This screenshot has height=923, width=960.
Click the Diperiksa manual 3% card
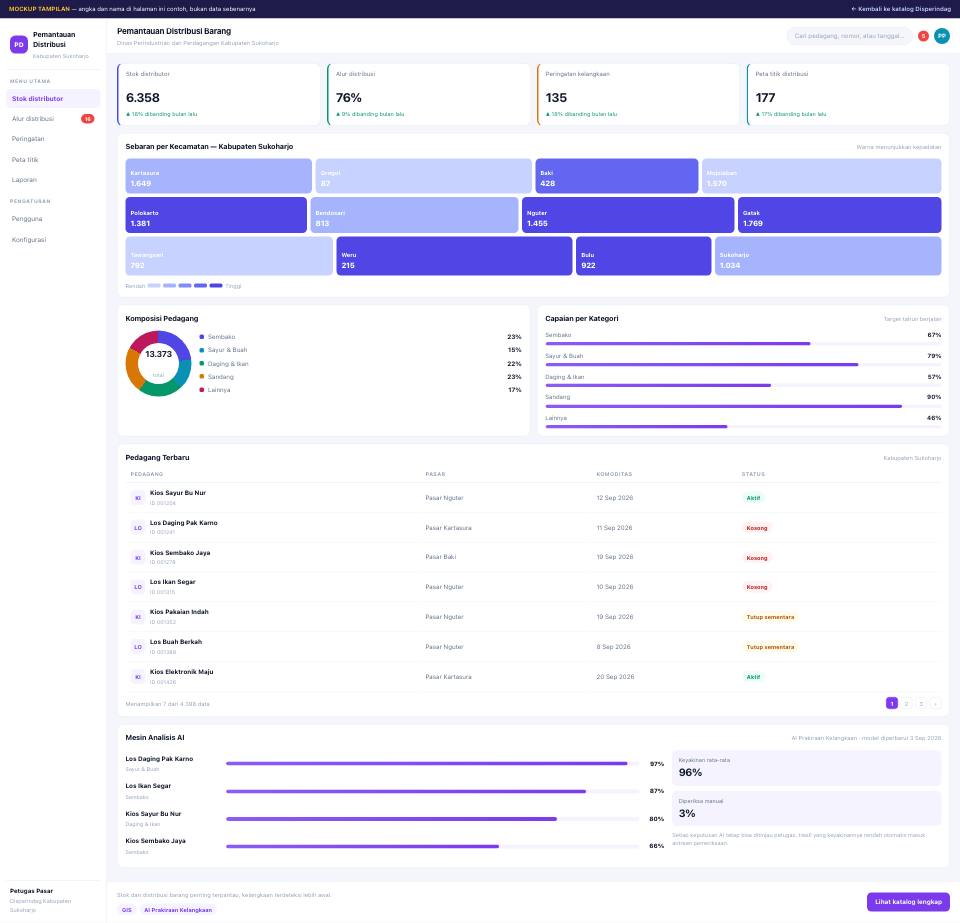pyautogui.click(x=806, y=809)
